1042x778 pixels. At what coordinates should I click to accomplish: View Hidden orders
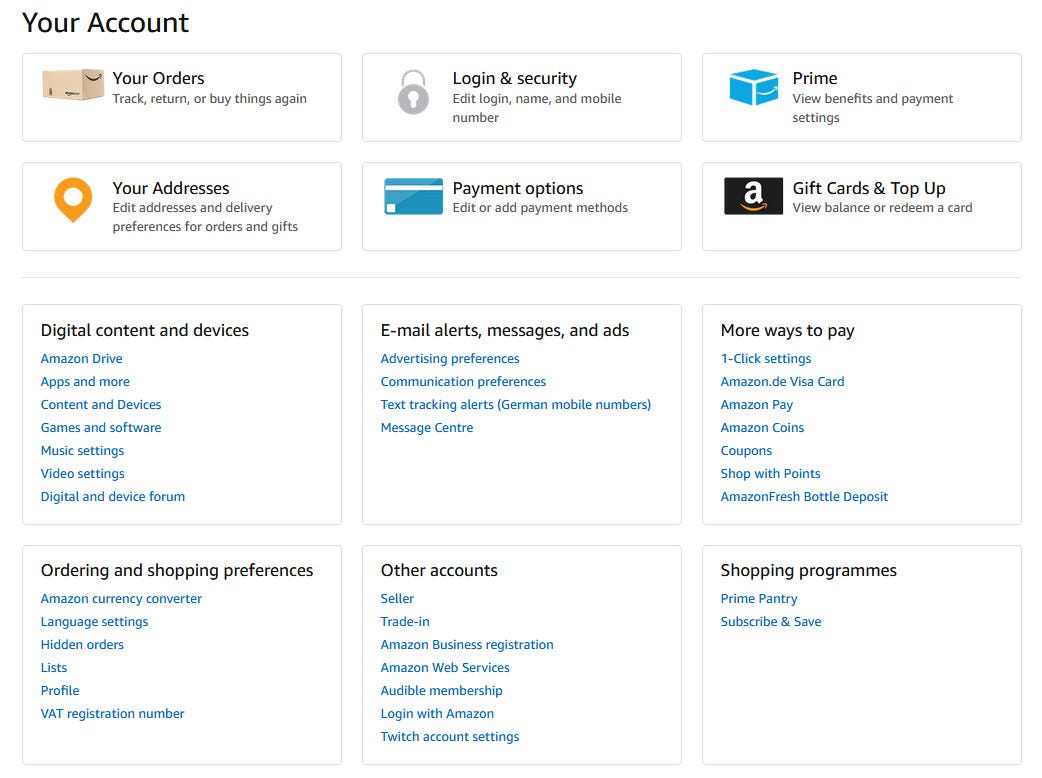[x=82, y=645]
